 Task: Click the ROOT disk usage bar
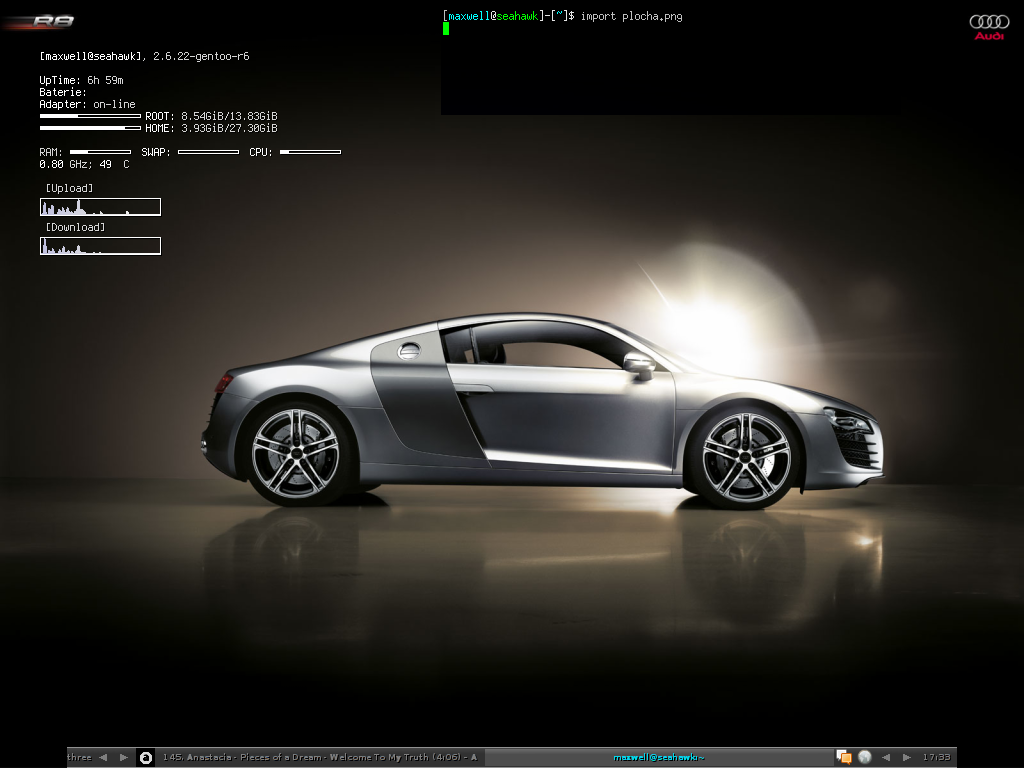click(90, 116)
